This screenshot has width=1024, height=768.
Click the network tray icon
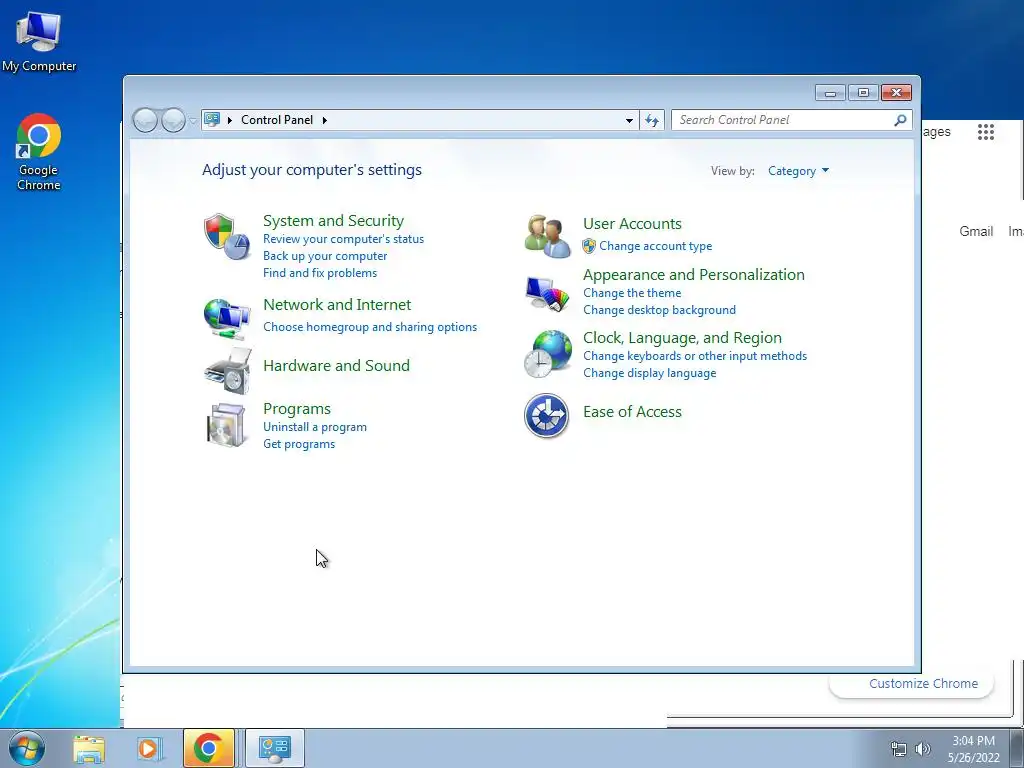[899, 749]
